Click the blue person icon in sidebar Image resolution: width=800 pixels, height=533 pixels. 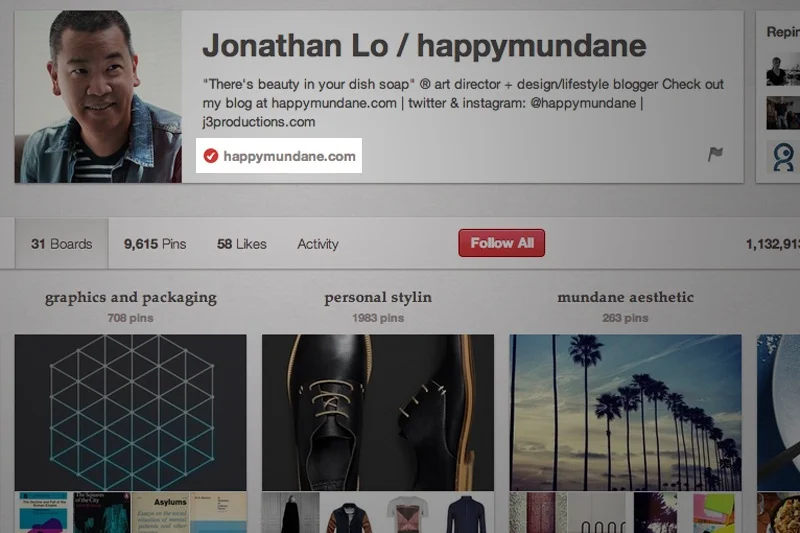[x=783, y=157]
